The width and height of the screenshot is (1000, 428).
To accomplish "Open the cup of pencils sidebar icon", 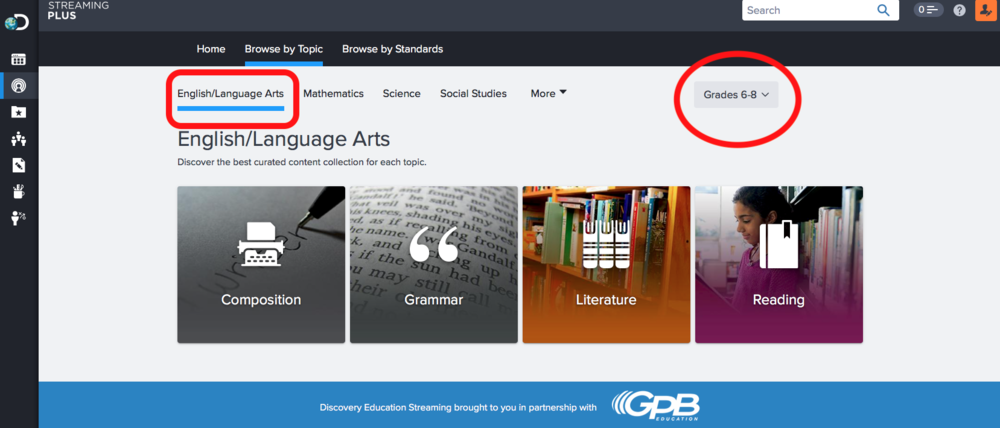I will pos(18,191).
